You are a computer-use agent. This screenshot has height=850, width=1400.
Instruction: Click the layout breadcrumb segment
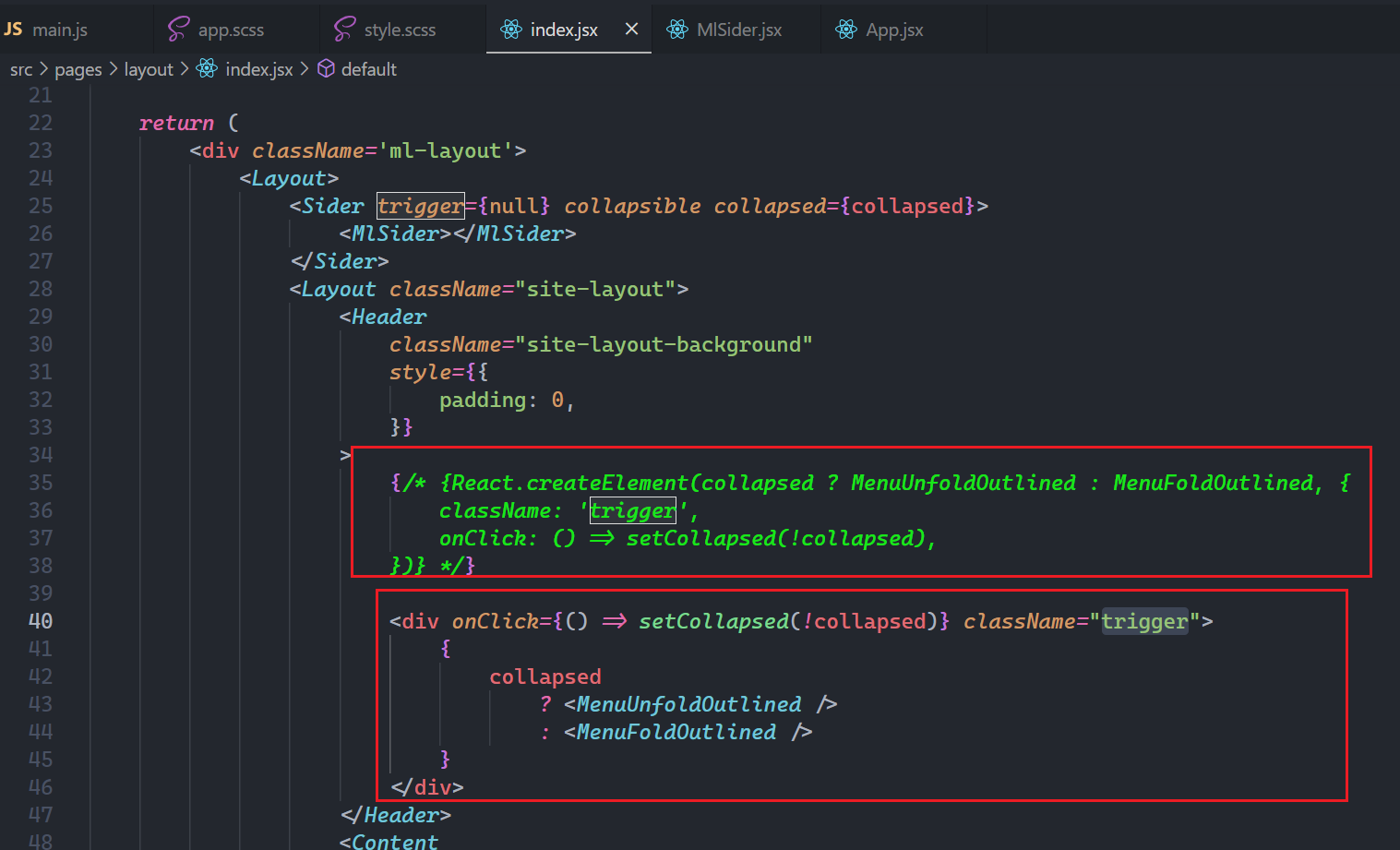pos(149,69)
